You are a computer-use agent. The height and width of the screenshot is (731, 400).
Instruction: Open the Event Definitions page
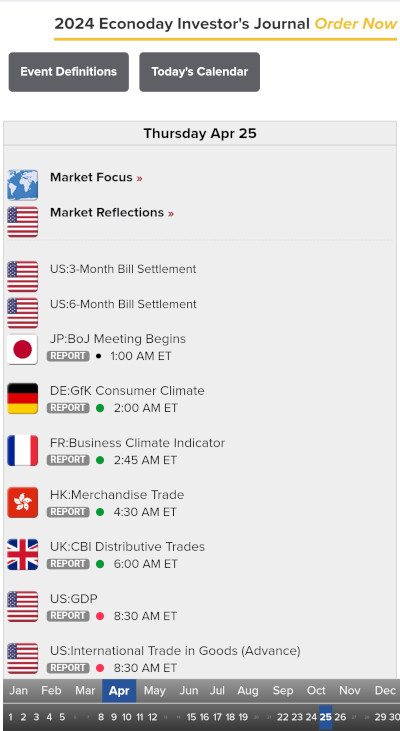coord(69,72)
